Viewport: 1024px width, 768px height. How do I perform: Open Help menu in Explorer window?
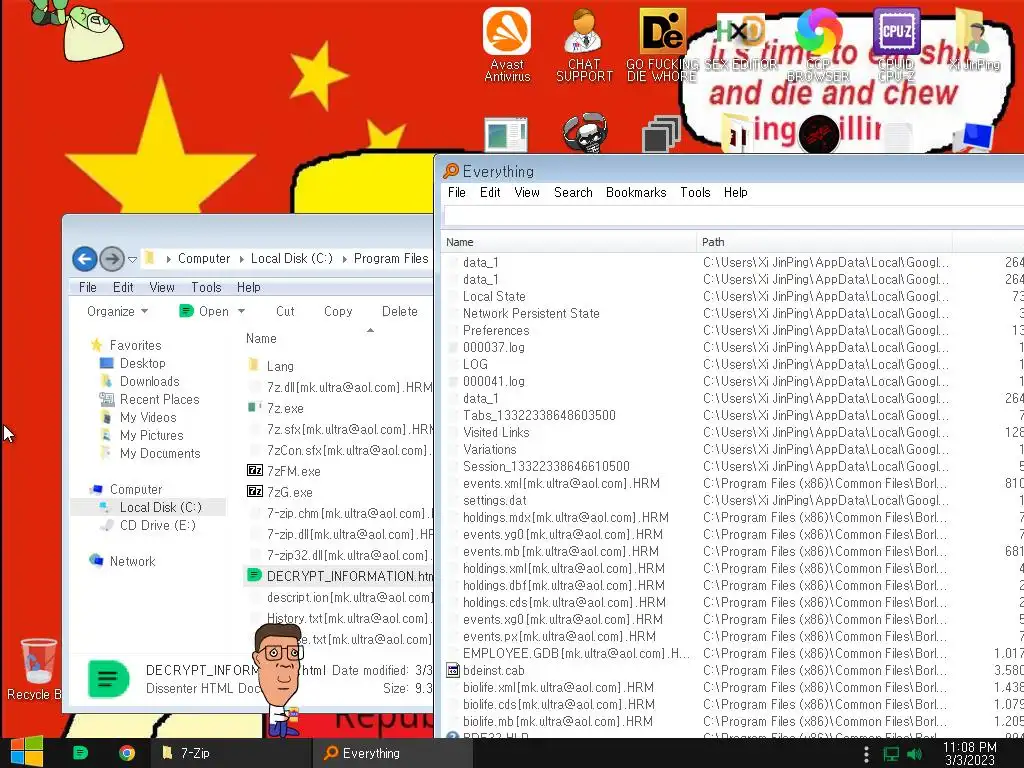point(248,287)
